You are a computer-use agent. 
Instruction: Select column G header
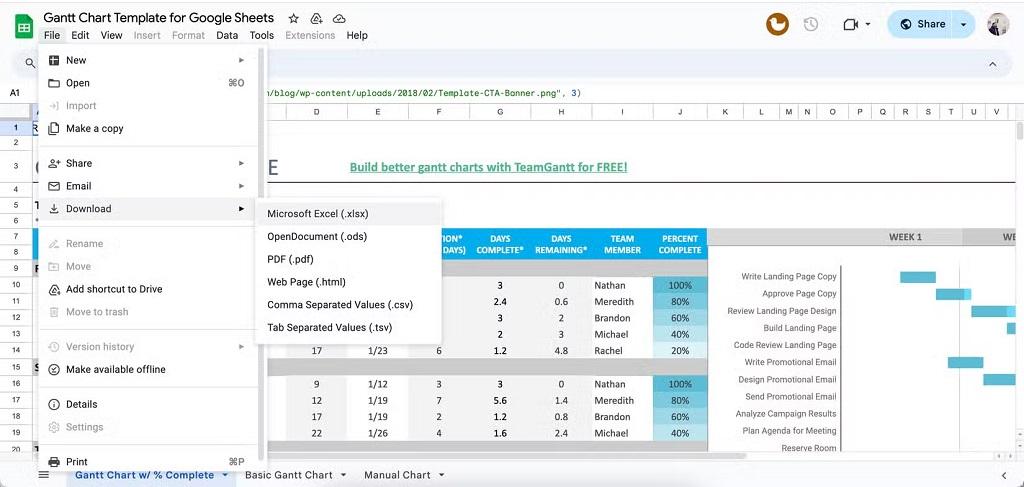[x=500, y=112]
